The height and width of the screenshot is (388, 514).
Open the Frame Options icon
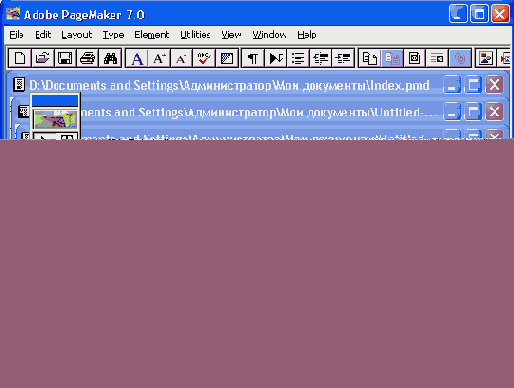pyautogui.click(x=415, y=58)
